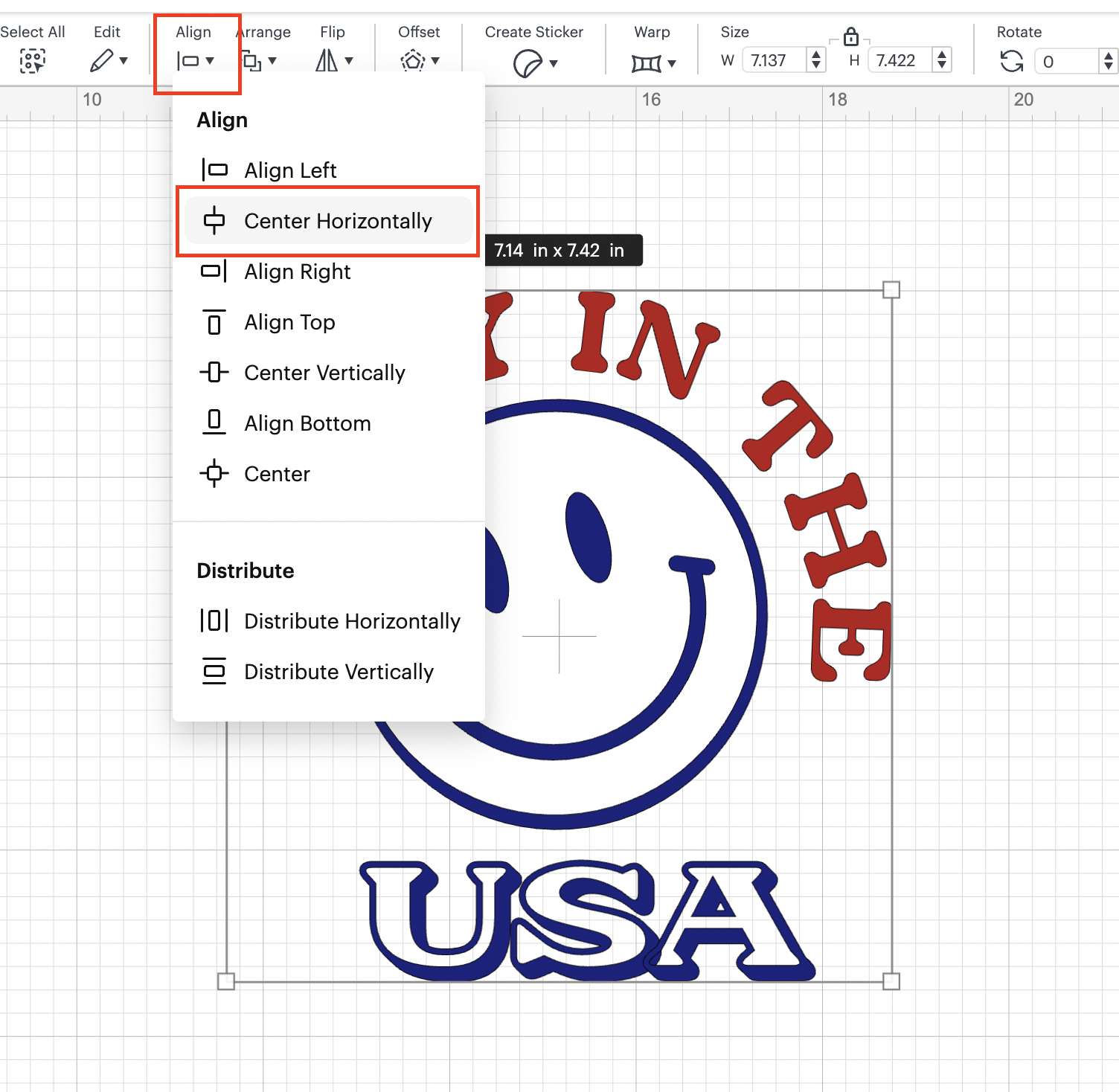The image size is (1119, 1092).
Task: Select Distribute Vertically
Action: point(328,672)
